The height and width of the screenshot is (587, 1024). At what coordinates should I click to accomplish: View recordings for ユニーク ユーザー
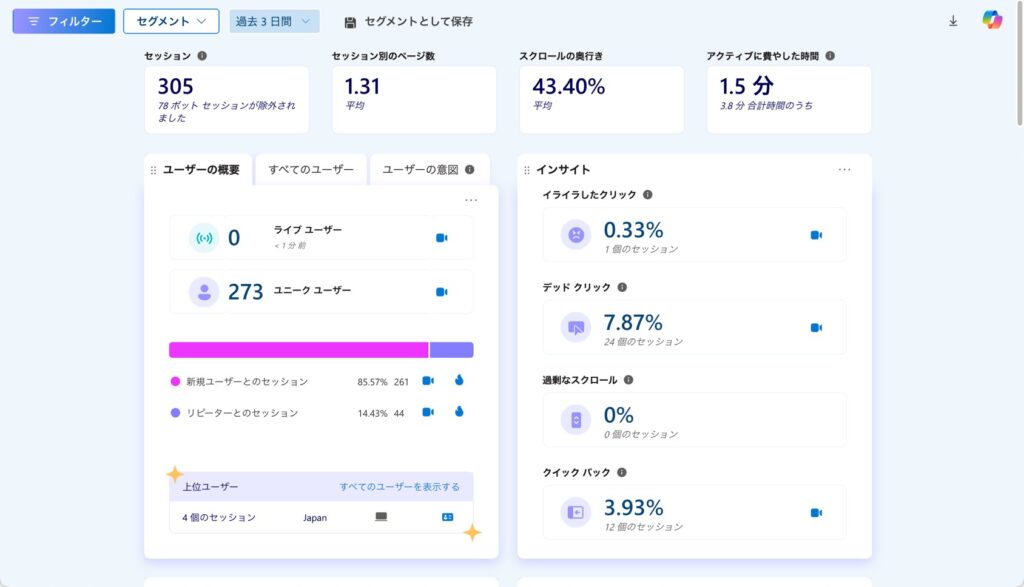[x=441, y=292]
